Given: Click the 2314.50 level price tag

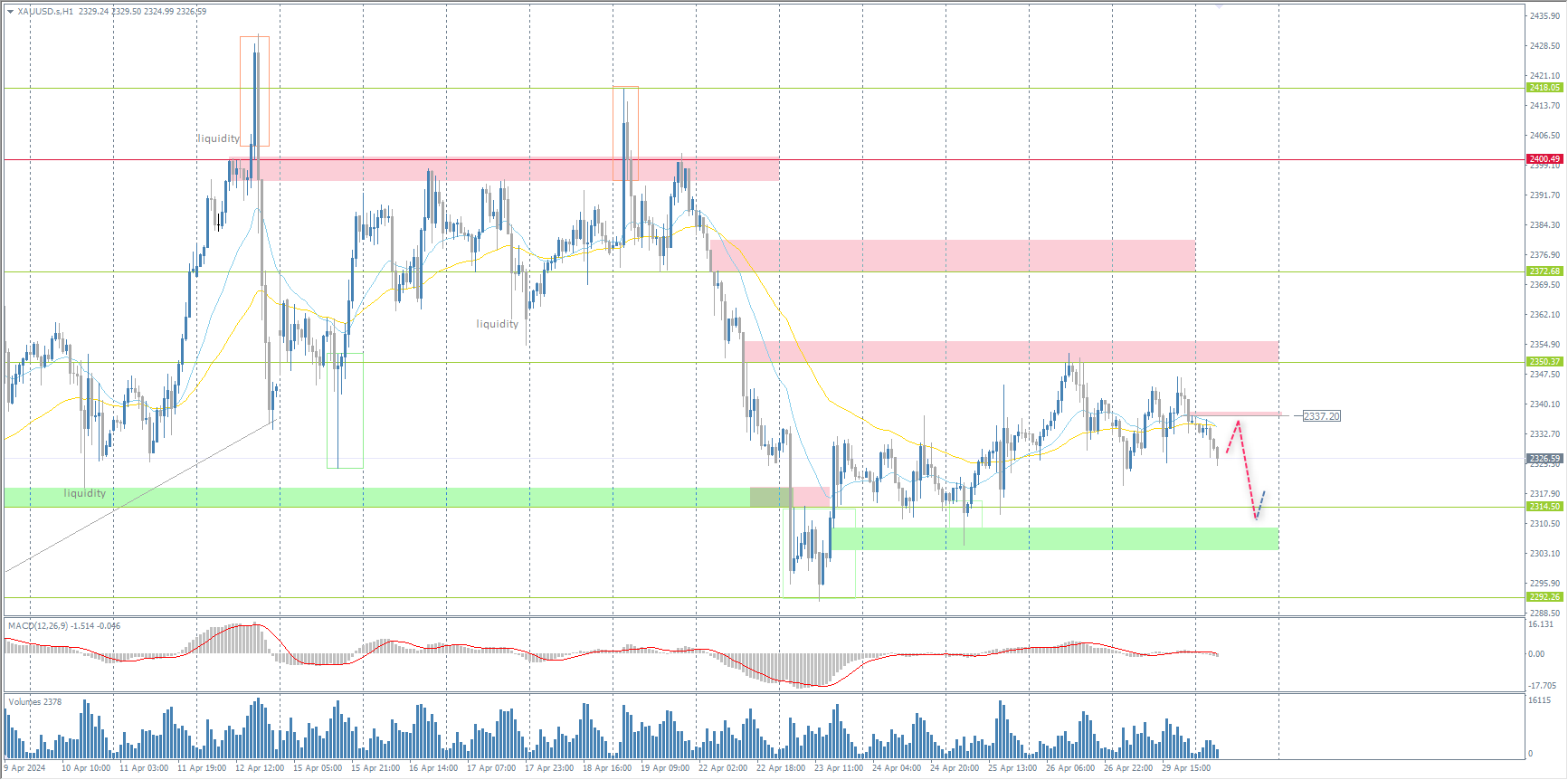Looking at the screenshot, I should (x=1544, y=507).
